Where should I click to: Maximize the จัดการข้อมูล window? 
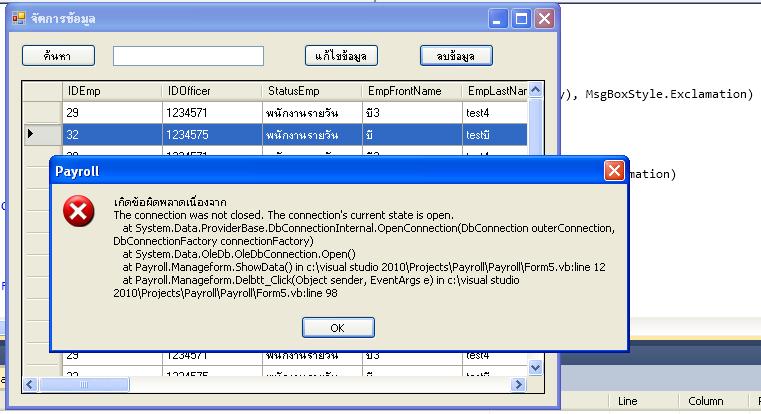tap(521, 19)
